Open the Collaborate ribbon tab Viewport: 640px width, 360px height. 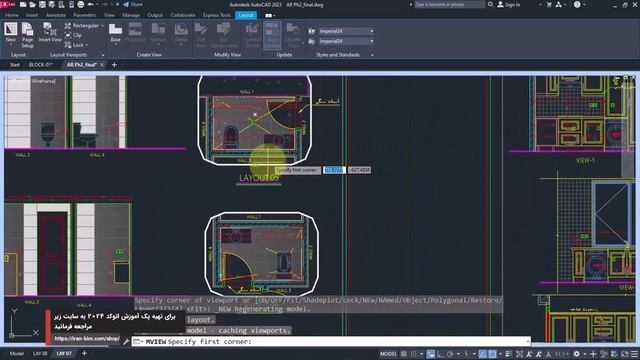tap(183, 15)
